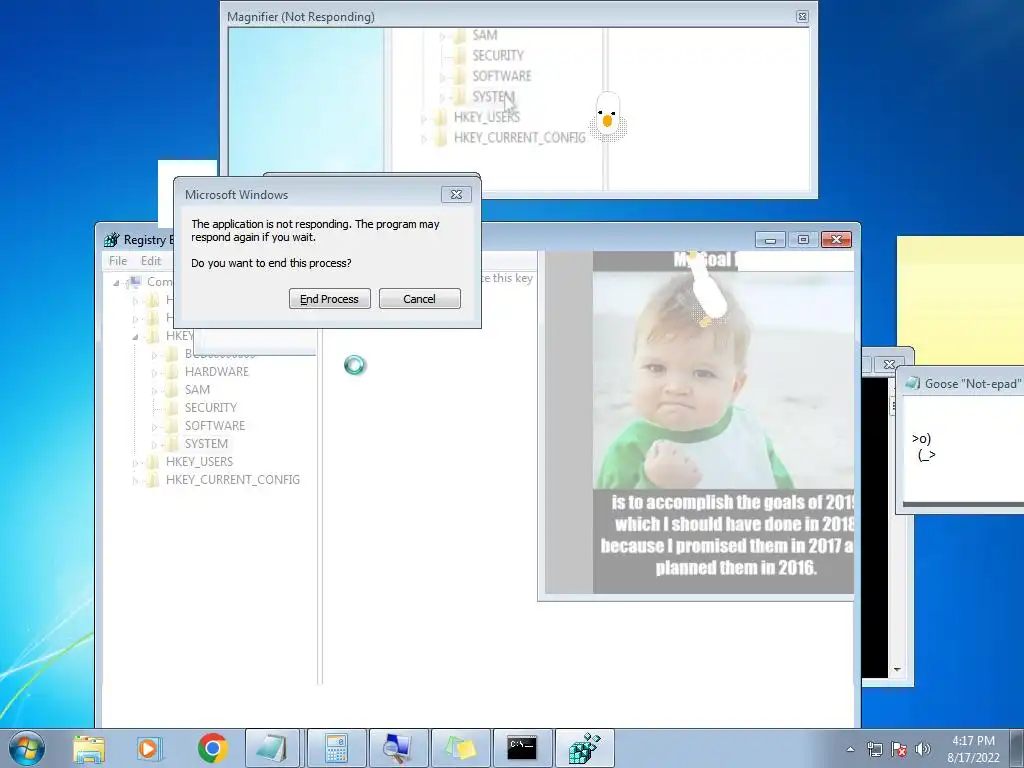Switch to Command Prompt taskbar item
This screenshot has height=768, width=1024.
coord(522,748)
